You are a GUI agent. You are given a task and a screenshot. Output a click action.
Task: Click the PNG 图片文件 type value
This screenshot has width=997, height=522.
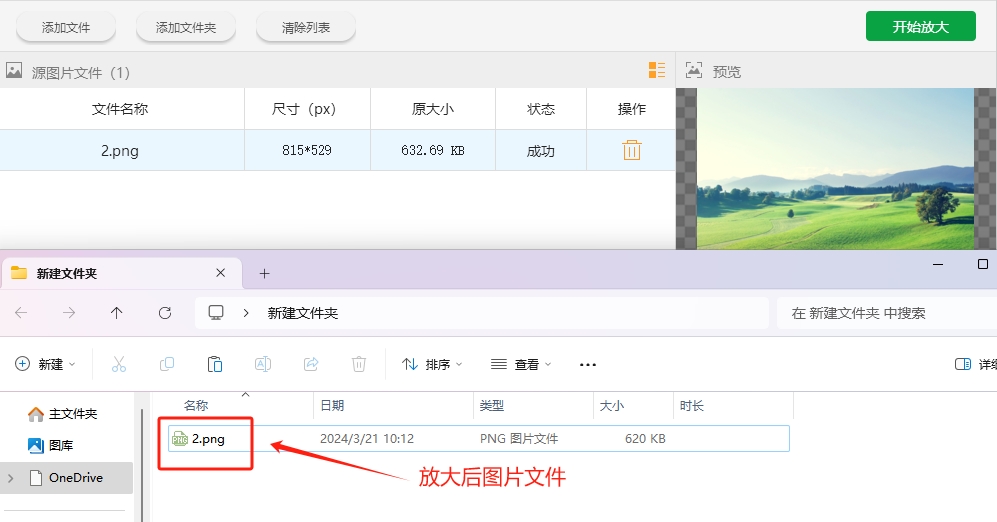click(519, 439)
